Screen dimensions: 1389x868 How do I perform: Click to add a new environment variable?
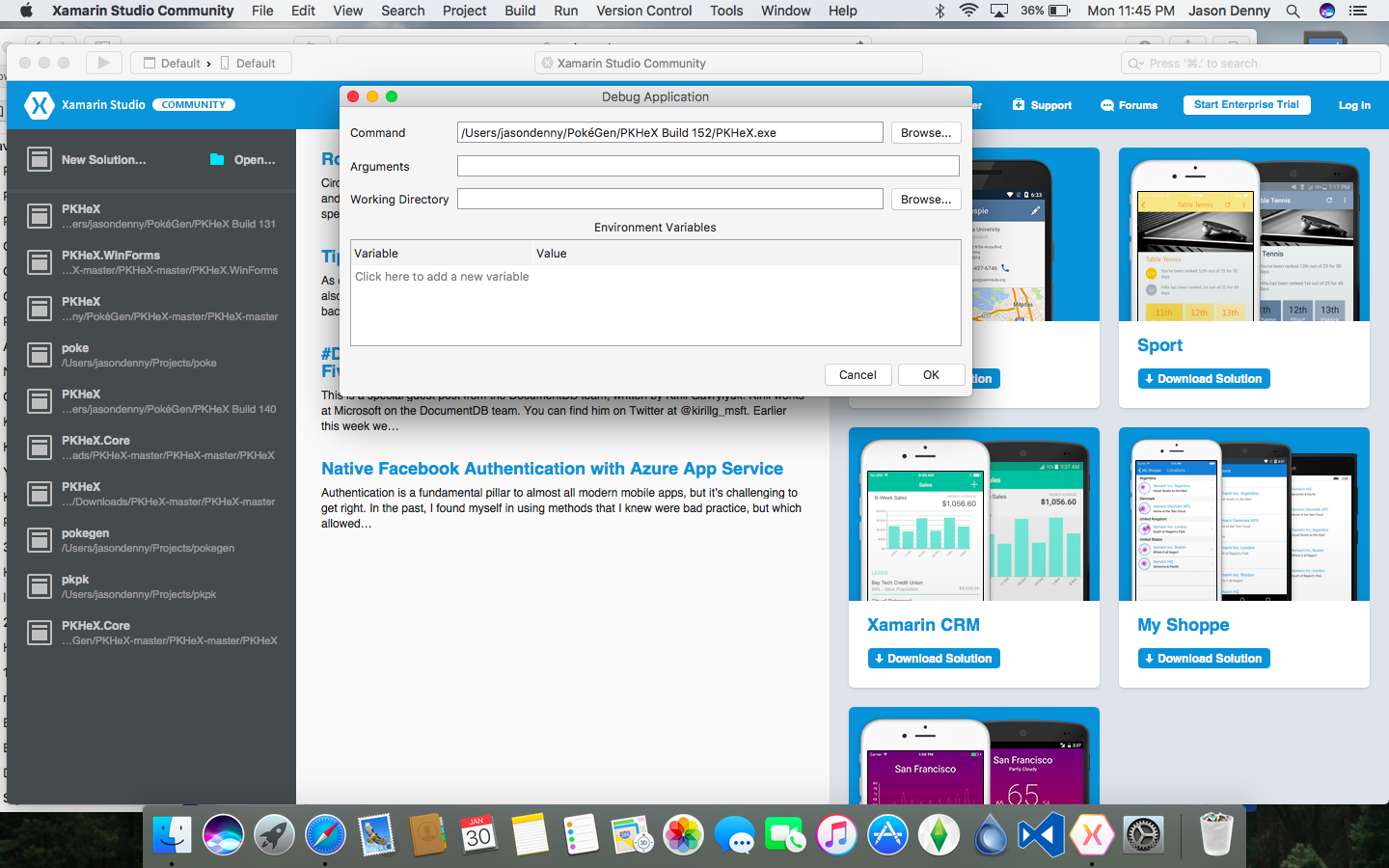pos(442,277)
